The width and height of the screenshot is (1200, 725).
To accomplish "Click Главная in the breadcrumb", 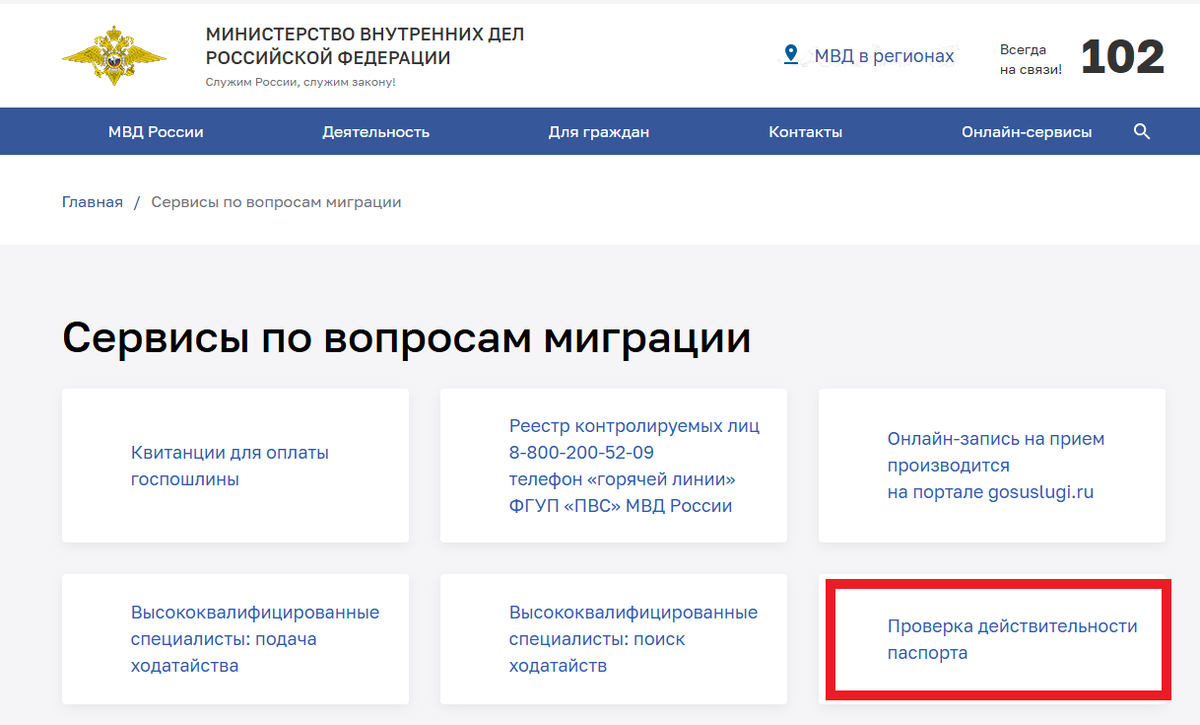I will coord(92,201).
